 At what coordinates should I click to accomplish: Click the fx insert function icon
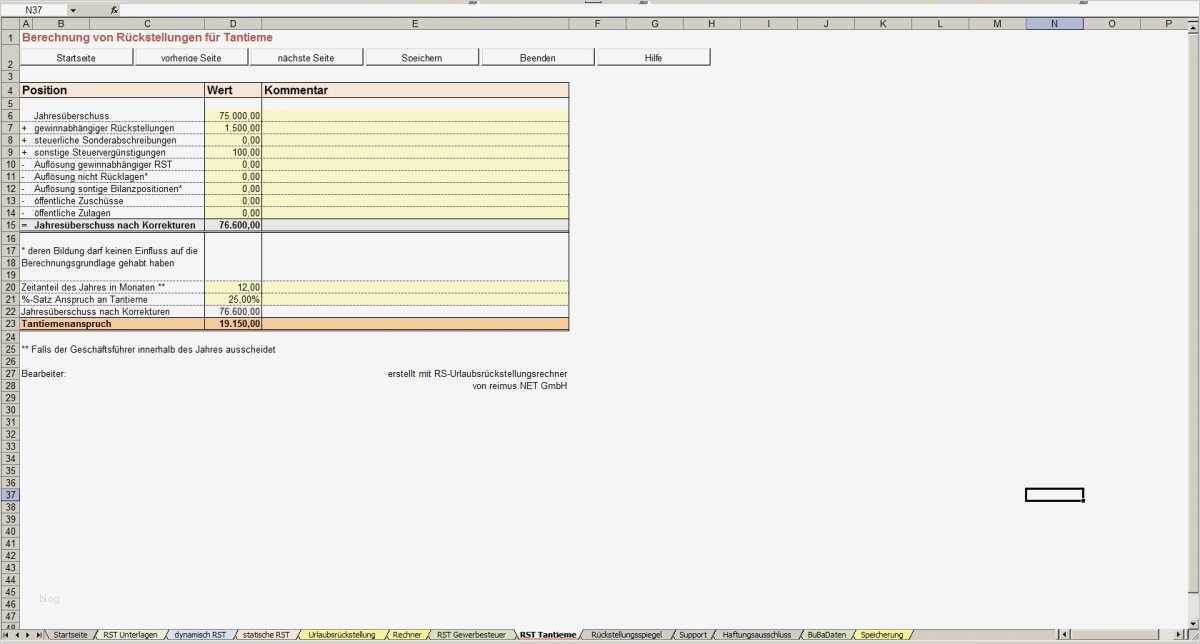point(114,9)
